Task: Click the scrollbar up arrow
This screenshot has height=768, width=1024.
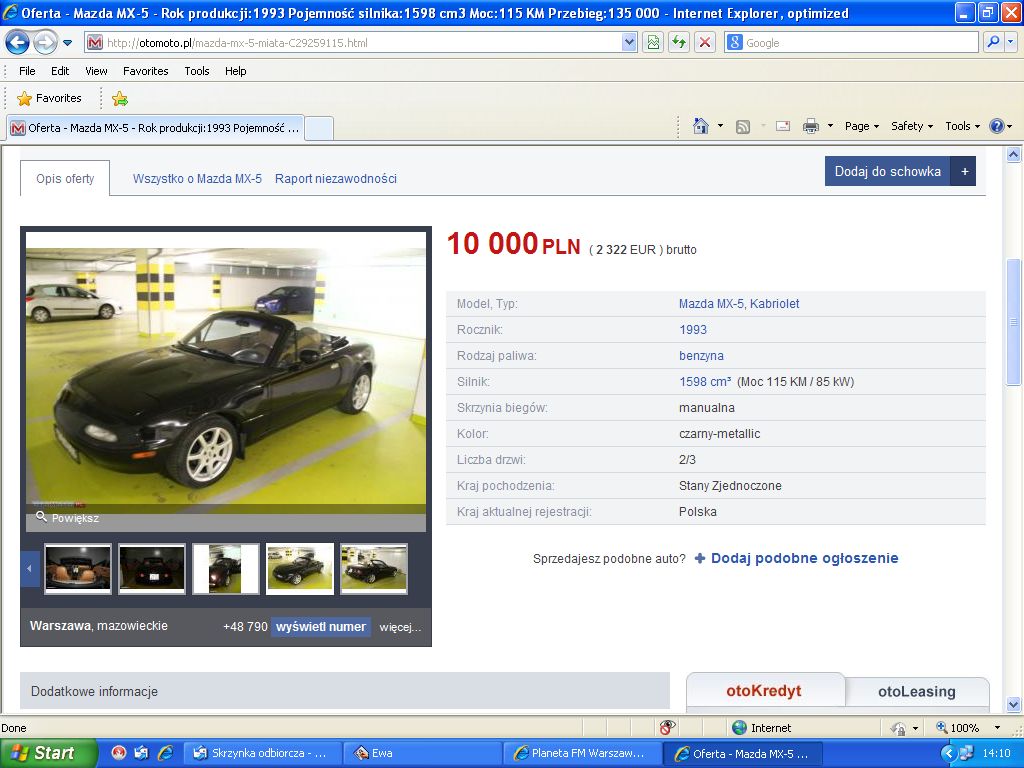Action: [1014, 155]
